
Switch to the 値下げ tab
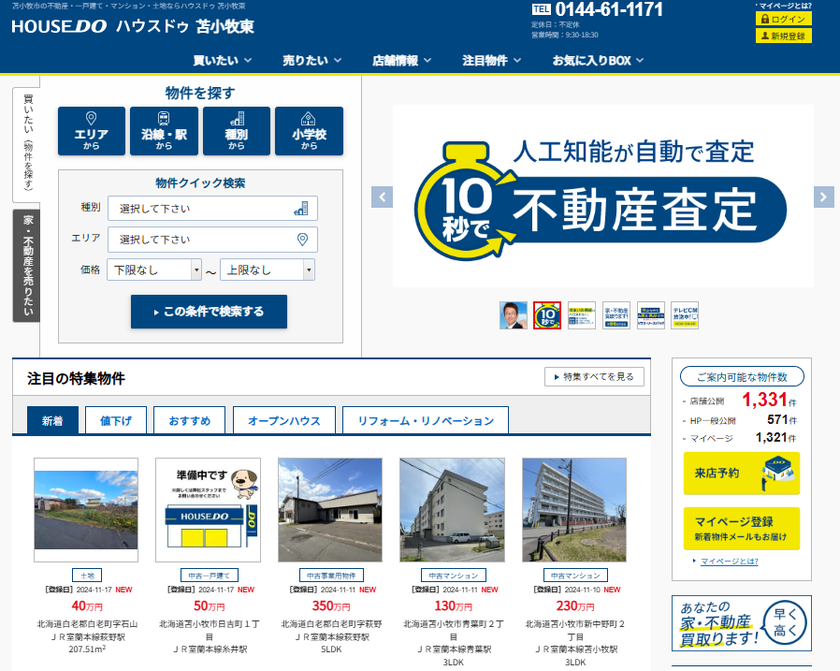[x=116, y=420]
